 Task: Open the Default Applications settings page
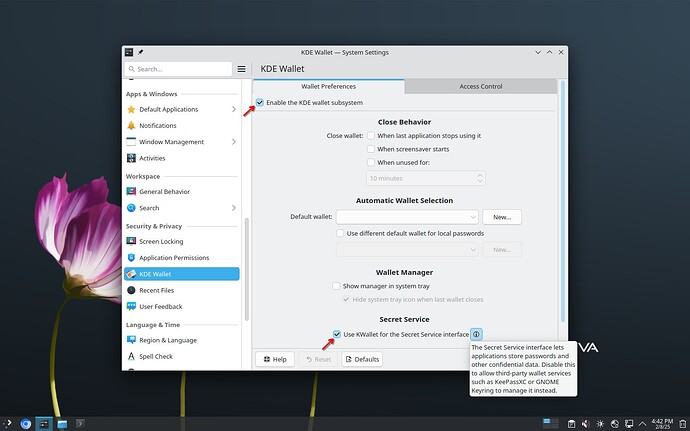point(181,109)
